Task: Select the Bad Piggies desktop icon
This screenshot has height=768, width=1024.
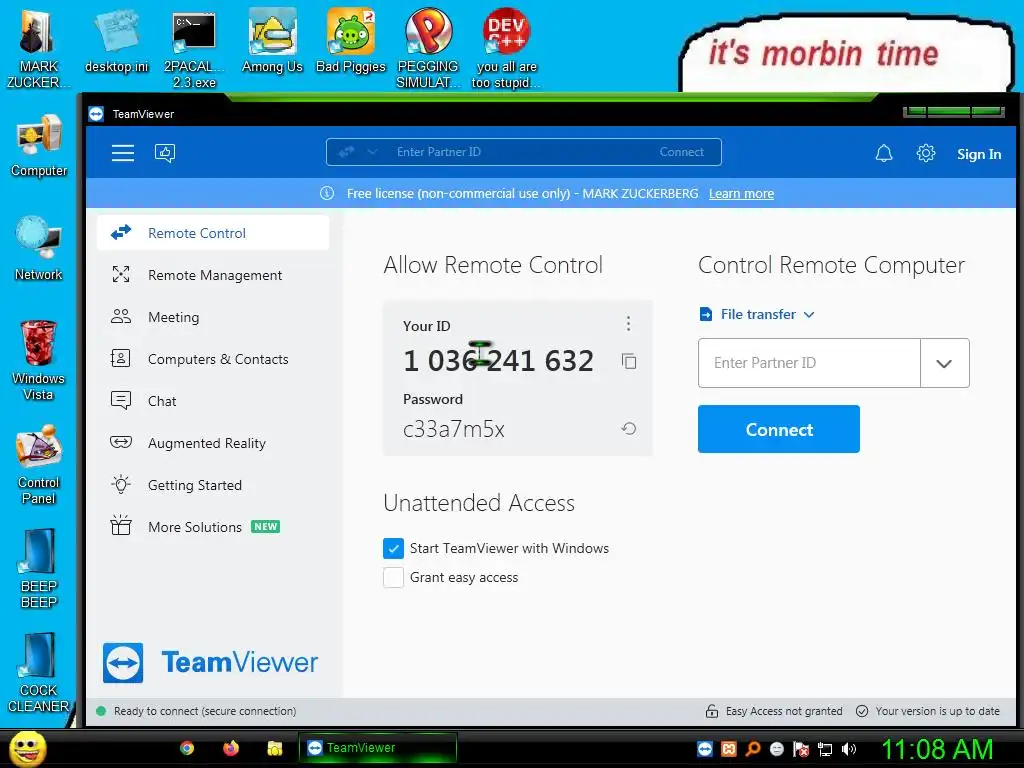Action: click(351, 42)
